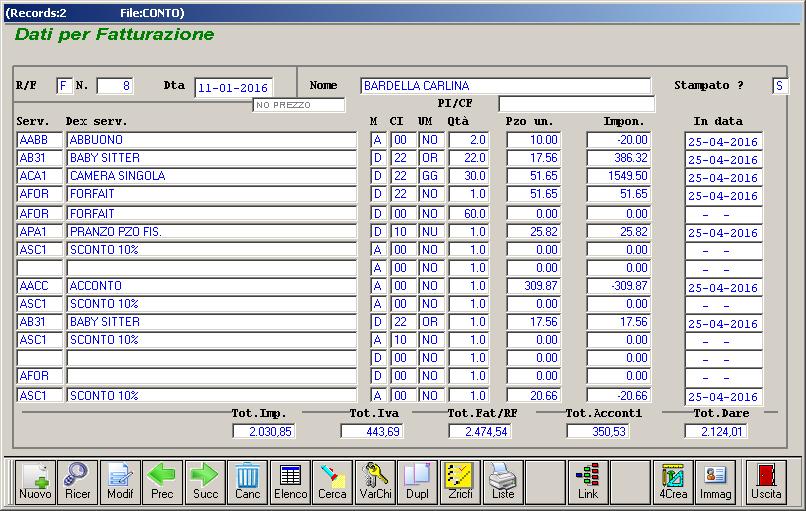This screenshot has height=511, width=806.
Task: Click service code ACA1
Action: (40, 176)
